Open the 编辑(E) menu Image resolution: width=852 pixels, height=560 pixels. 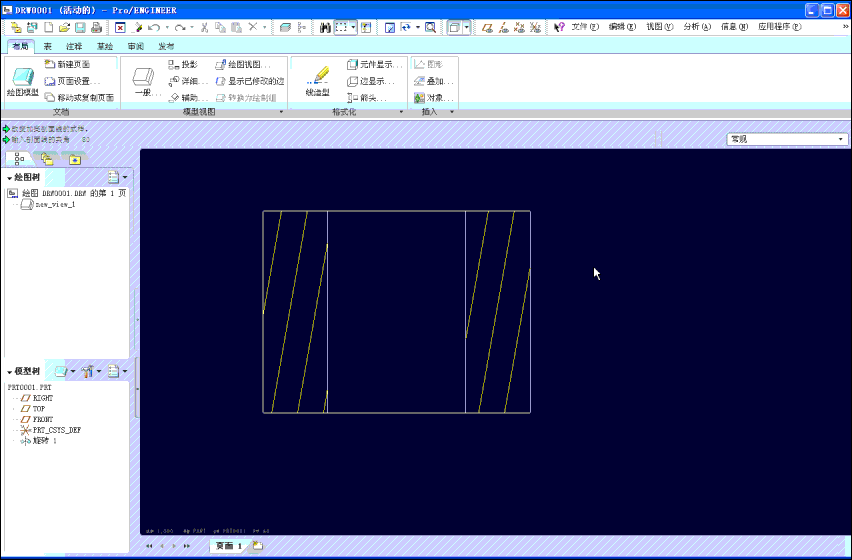(622, 27)
